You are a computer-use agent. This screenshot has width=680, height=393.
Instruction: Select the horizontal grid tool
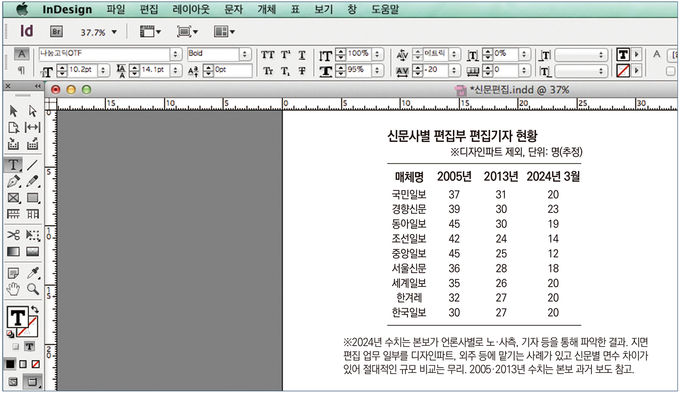(x=13, y=214)
